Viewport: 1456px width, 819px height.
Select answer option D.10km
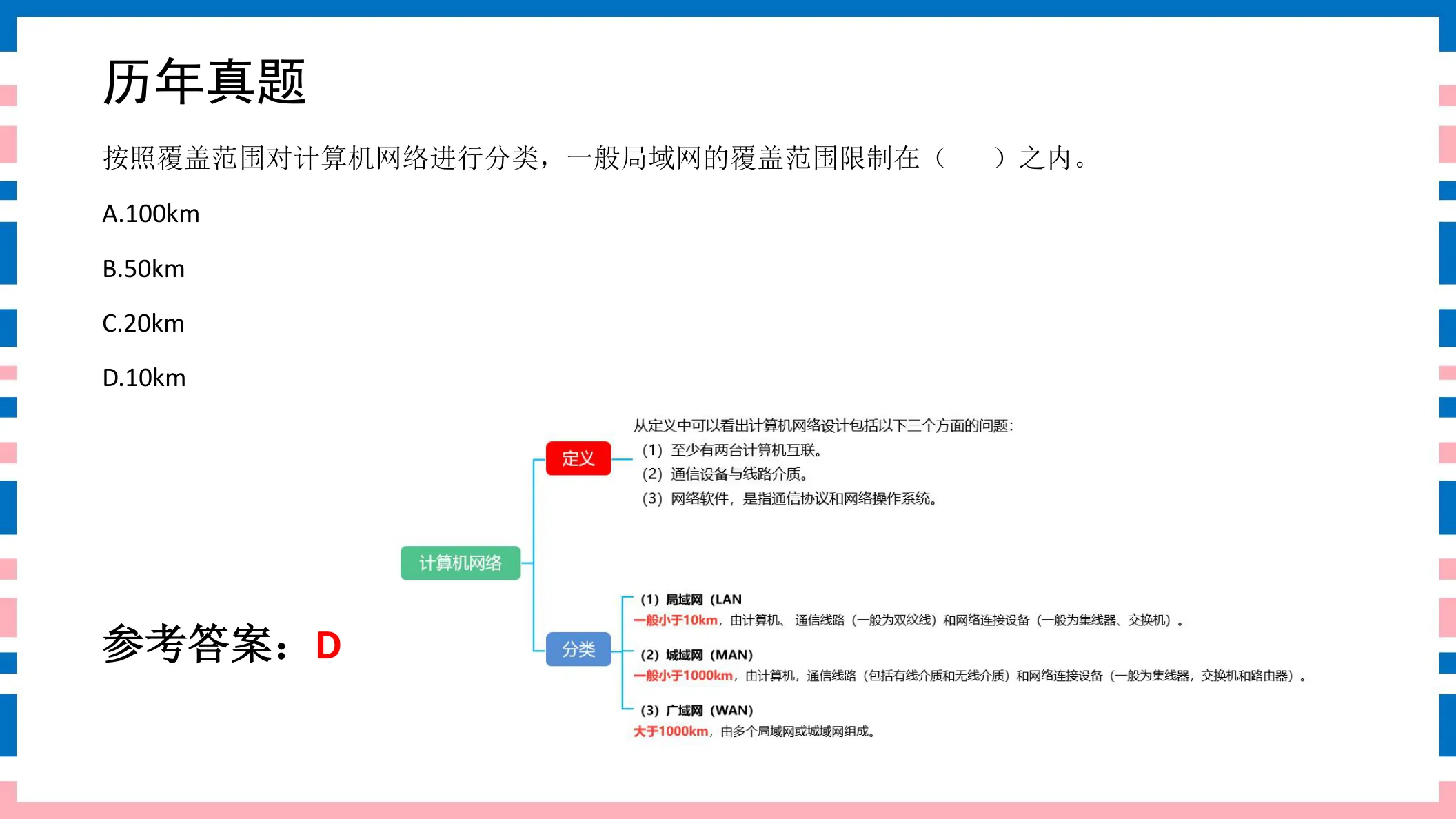pos(144,378)
